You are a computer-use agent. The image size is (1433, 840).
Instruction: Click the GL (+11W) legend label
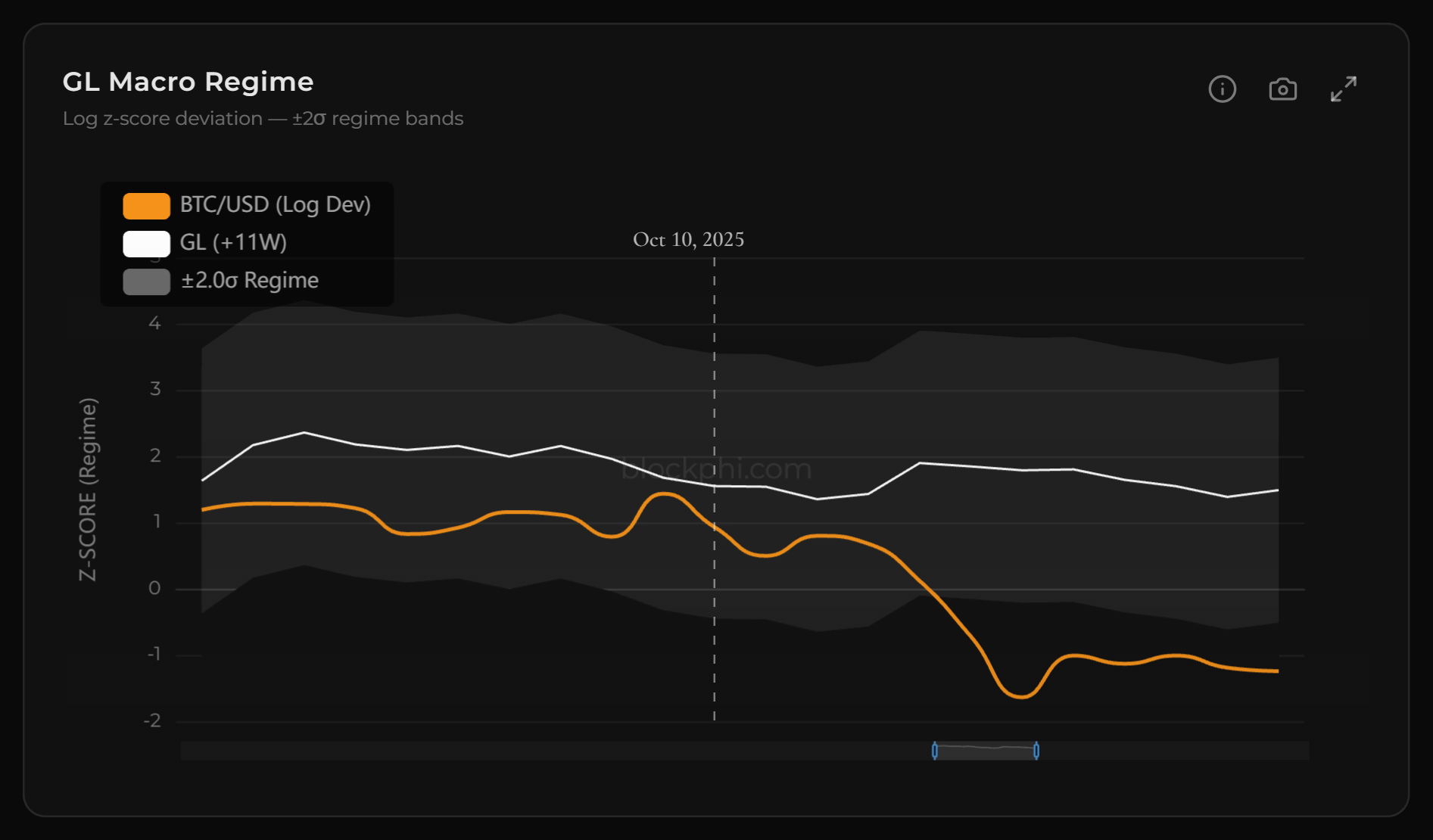click(233, 243)
